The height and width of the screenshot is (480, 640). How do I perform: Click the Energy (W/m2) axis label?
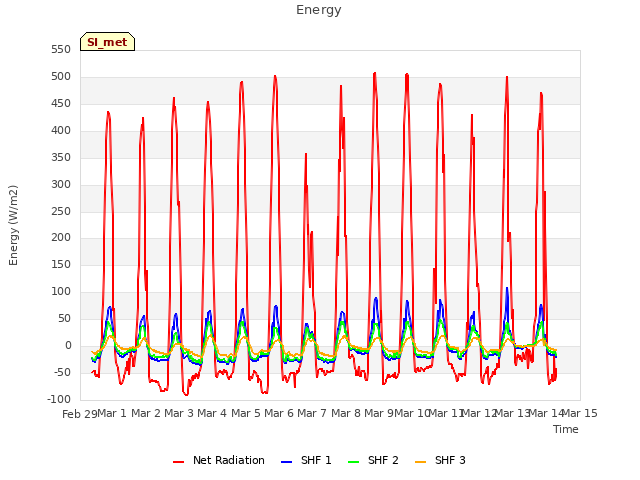pyautogui.click(x=13, y=225)
